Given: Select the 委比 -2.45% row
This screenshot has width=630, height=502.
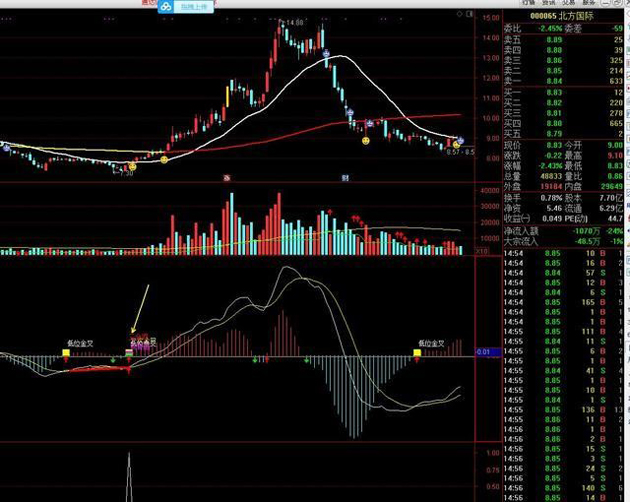Looking at the screenshot, I should [x=563, y=29].
